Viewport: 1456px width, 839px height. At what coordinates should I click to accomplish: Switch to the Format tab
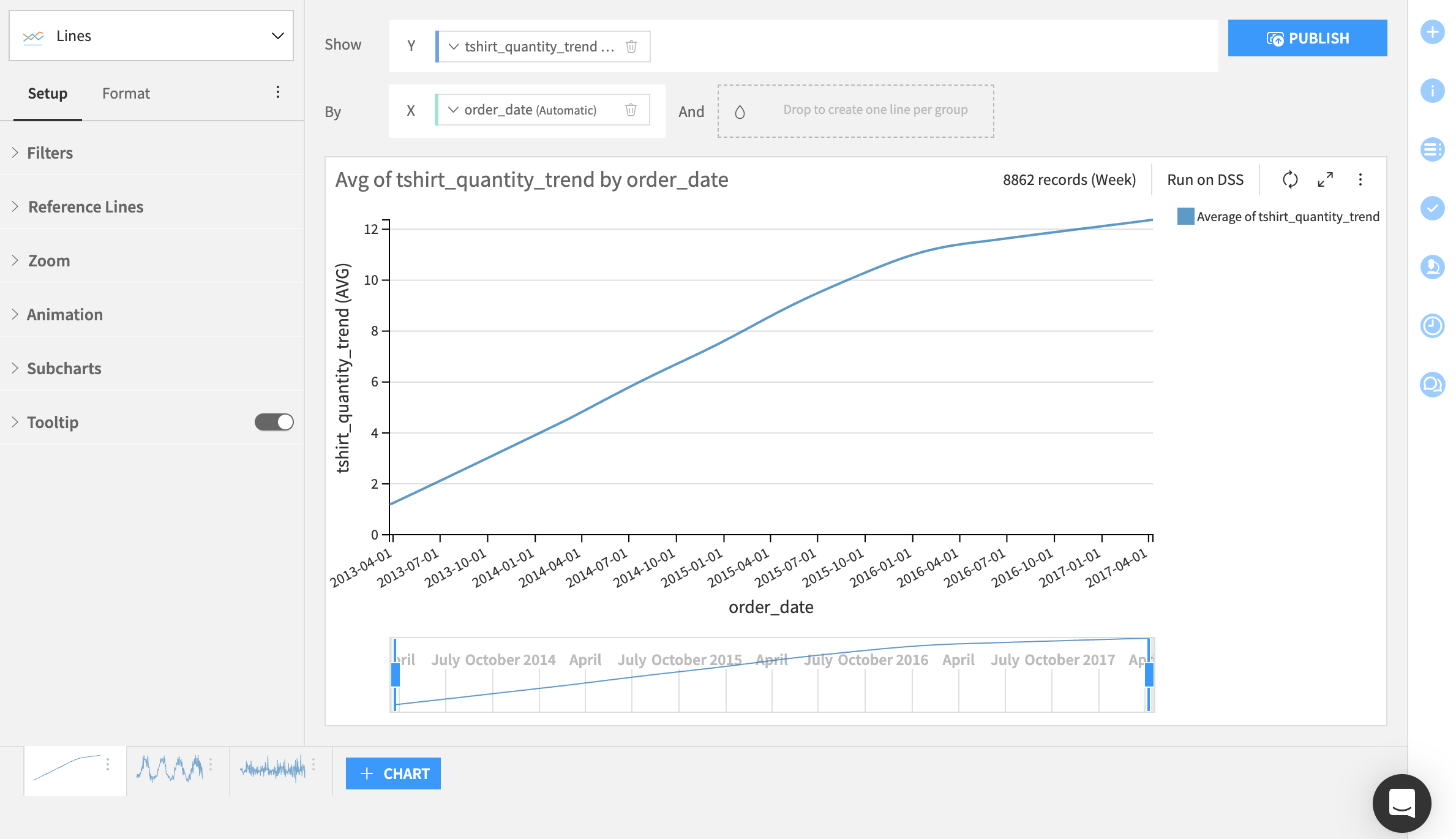coord(126,93)
